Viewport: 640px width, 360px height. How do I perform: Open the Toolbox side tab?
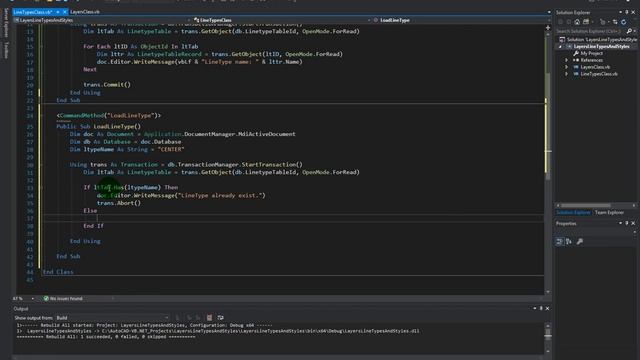(x=6, y=50)
